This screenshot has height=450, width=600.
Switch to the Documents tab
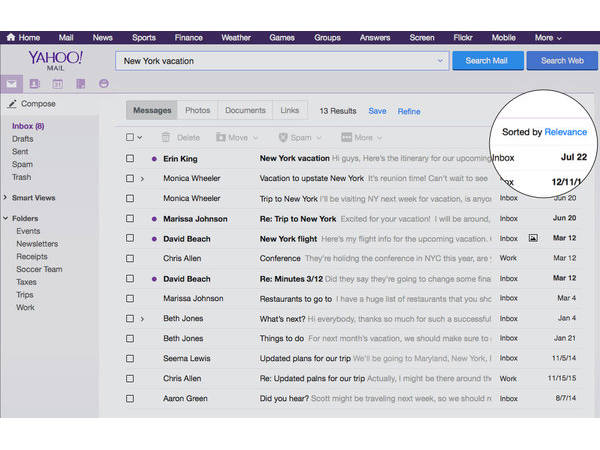tap(245, 110)
